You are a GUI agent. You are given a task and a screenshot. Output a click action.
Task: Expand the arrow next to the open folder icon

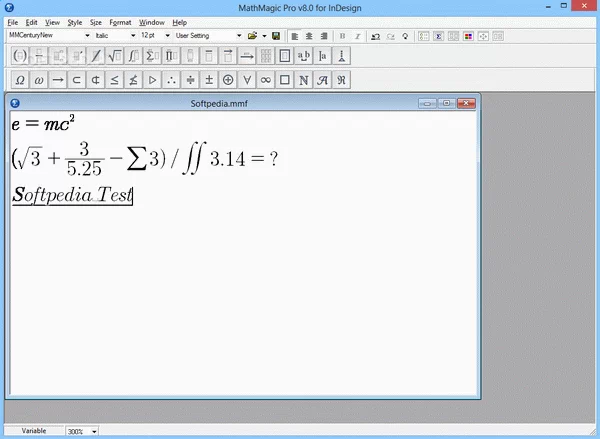click(x=264, y=36)
